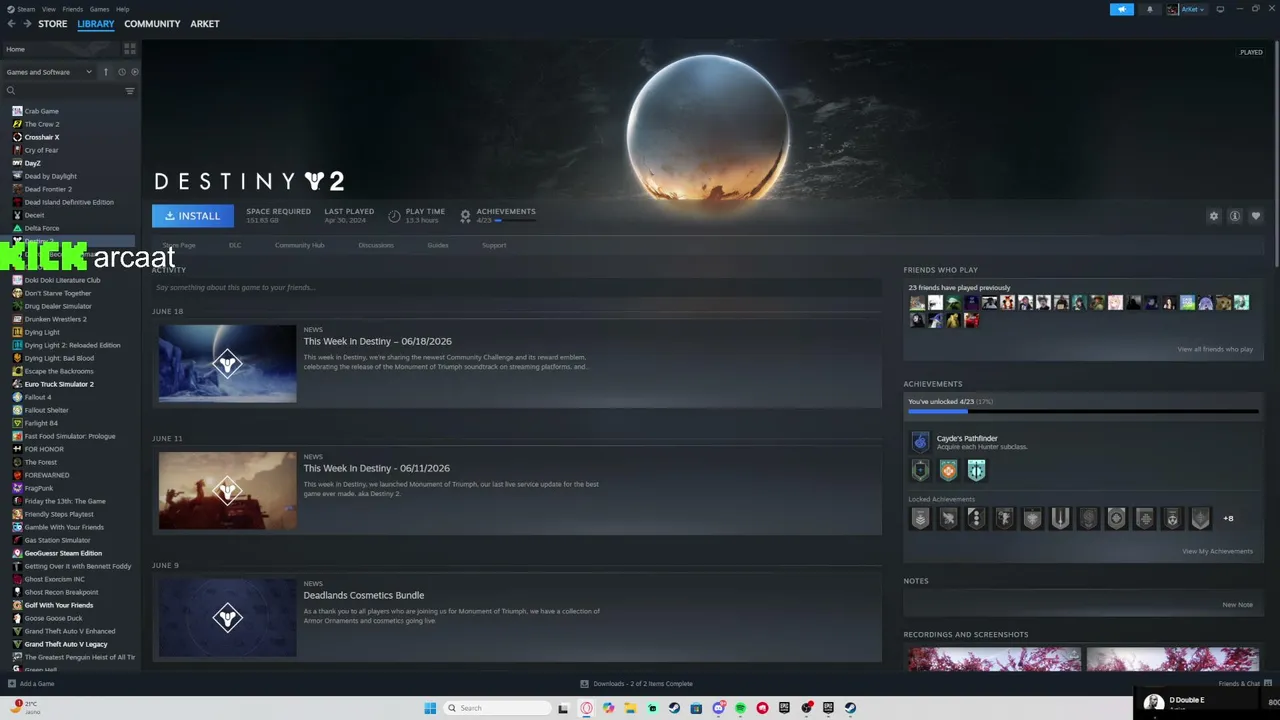Show Destiny 2 game info icon
Image resolution: width=1280 pixels, height=720 pixels.
(1235, 216)
